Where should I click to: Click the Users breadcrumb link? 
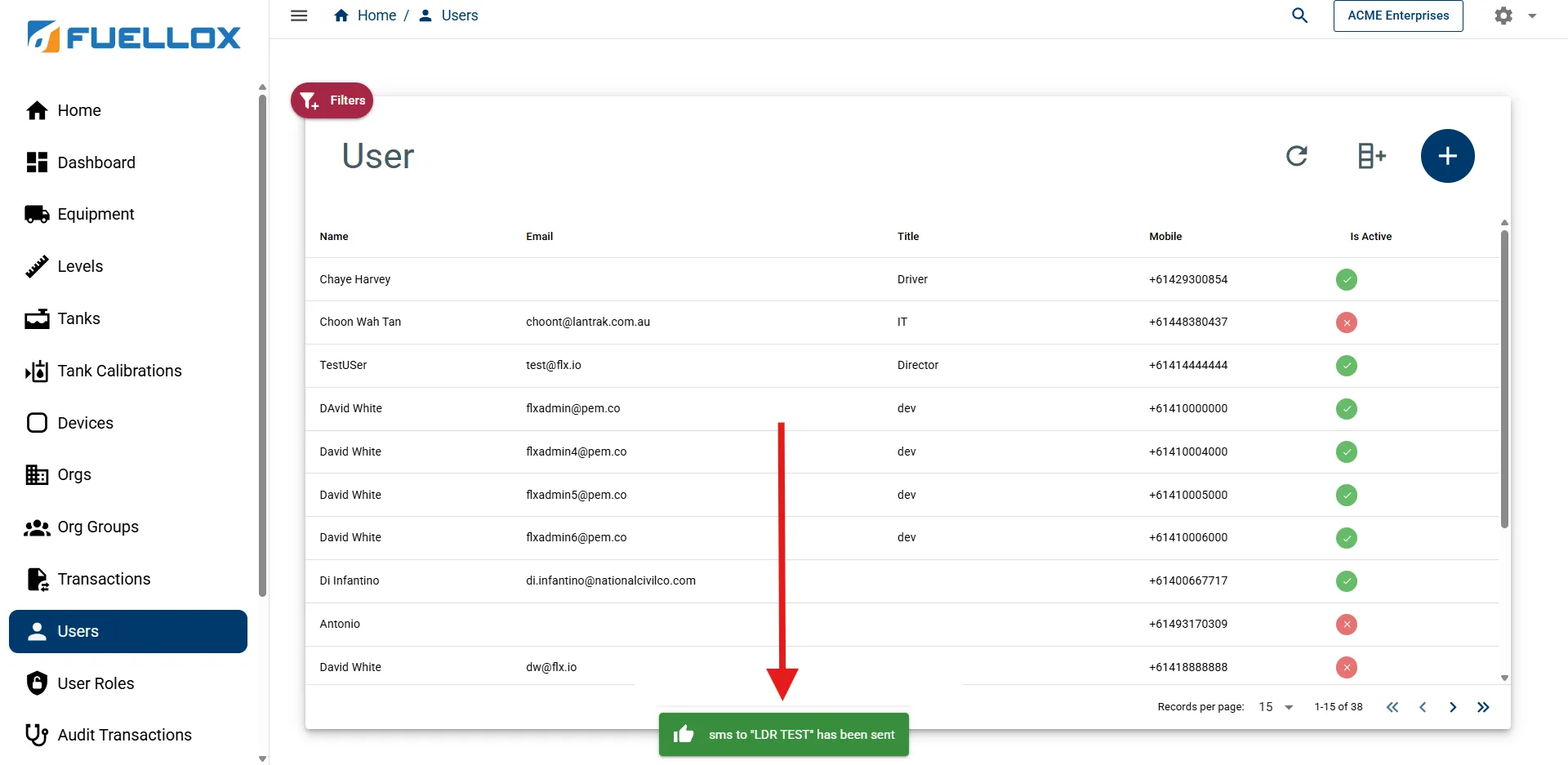(x=448, y=16)
